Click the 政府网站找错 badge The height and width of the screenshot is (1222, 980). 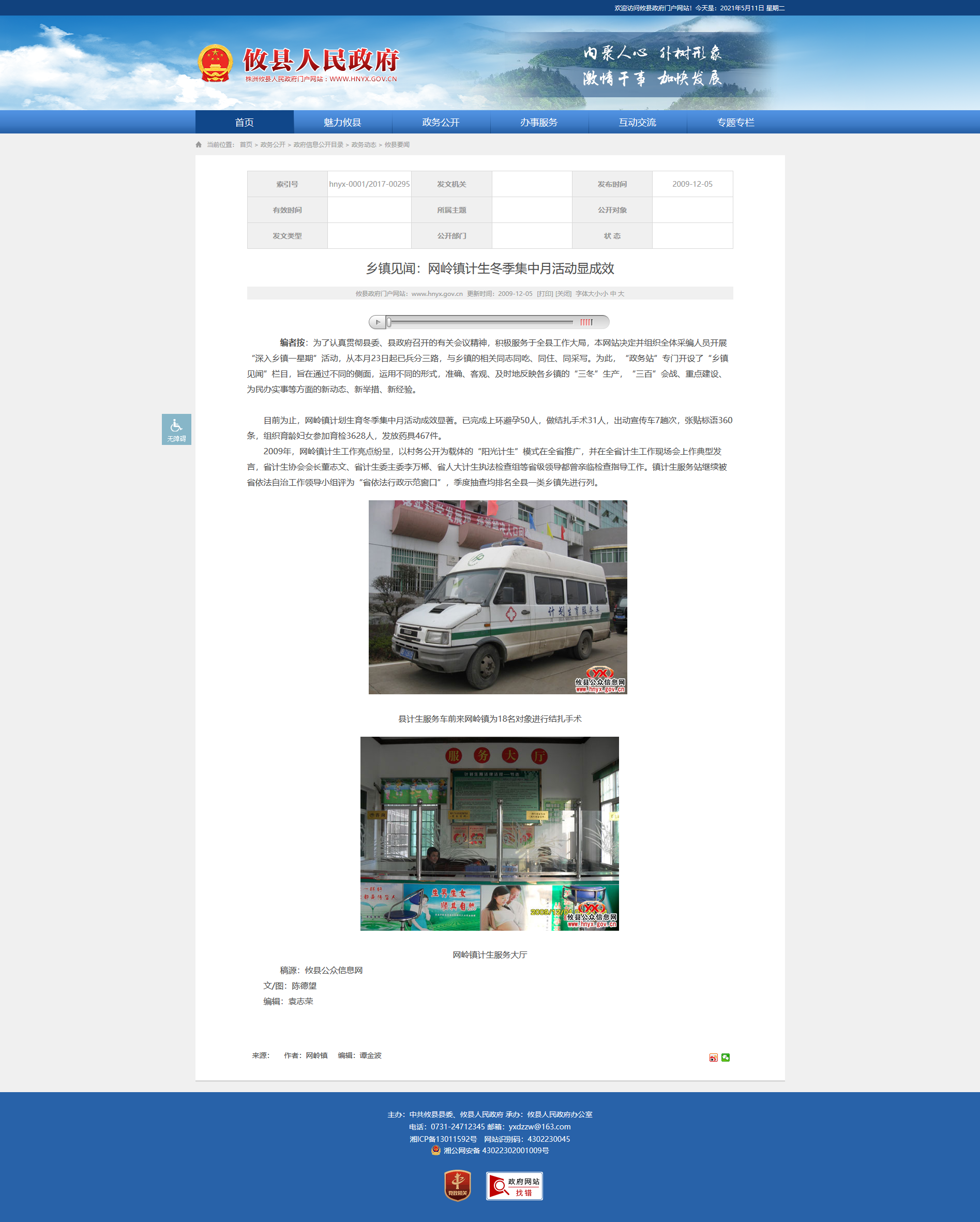pyautogui.click(x=514, y=1186)
